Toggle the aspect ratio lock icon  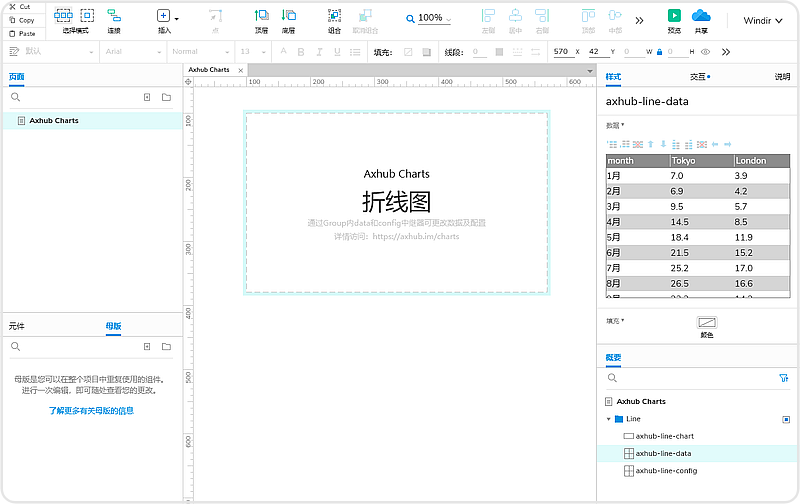660,52
